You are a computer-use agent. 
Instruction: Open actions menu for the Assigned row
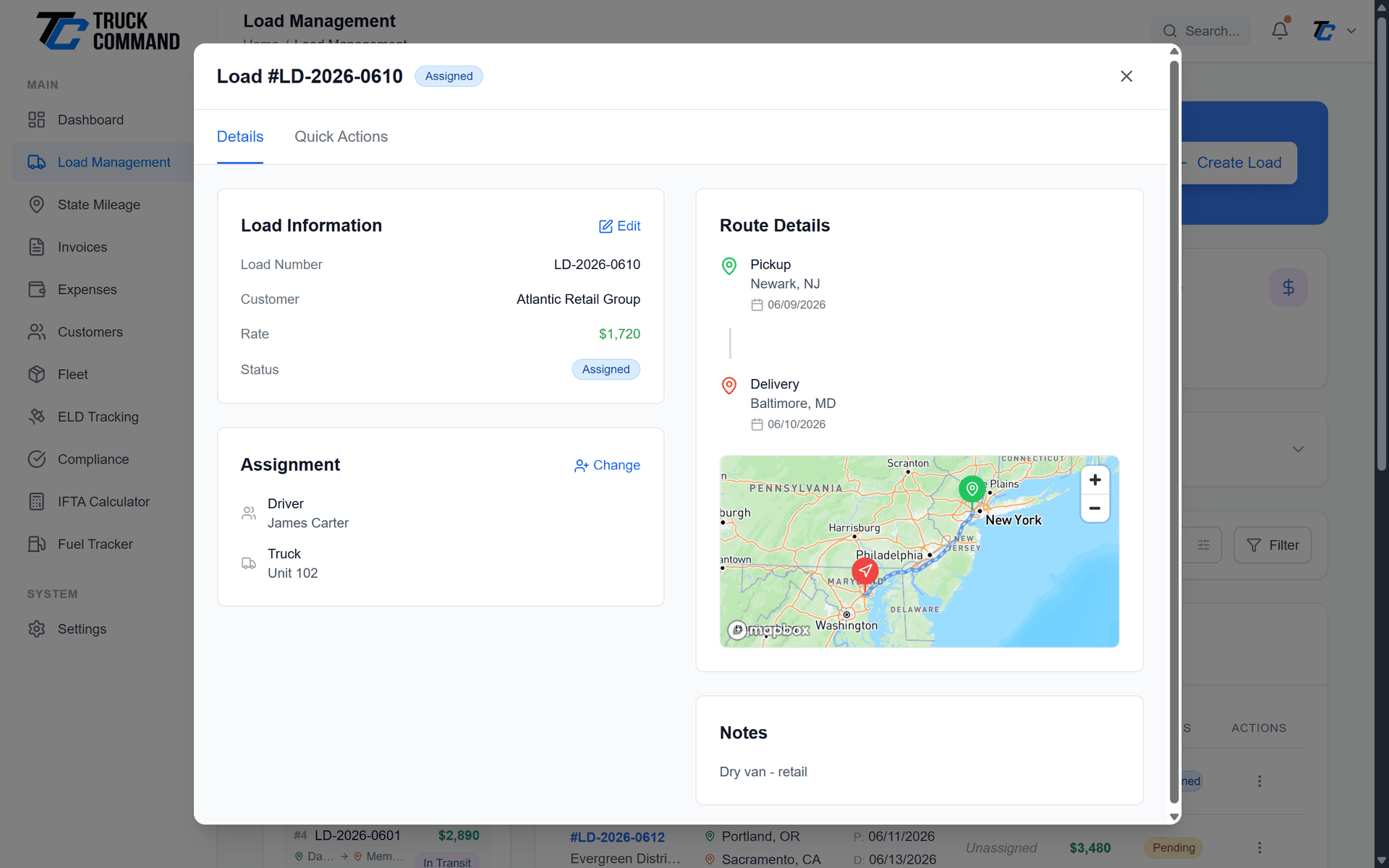[1260, 781]
